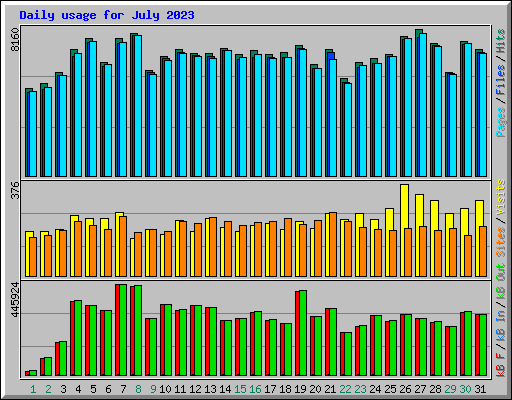This screenshot has width=512, height=400.
Task: Click the day 13 orange sites bar
Action: 213,247
